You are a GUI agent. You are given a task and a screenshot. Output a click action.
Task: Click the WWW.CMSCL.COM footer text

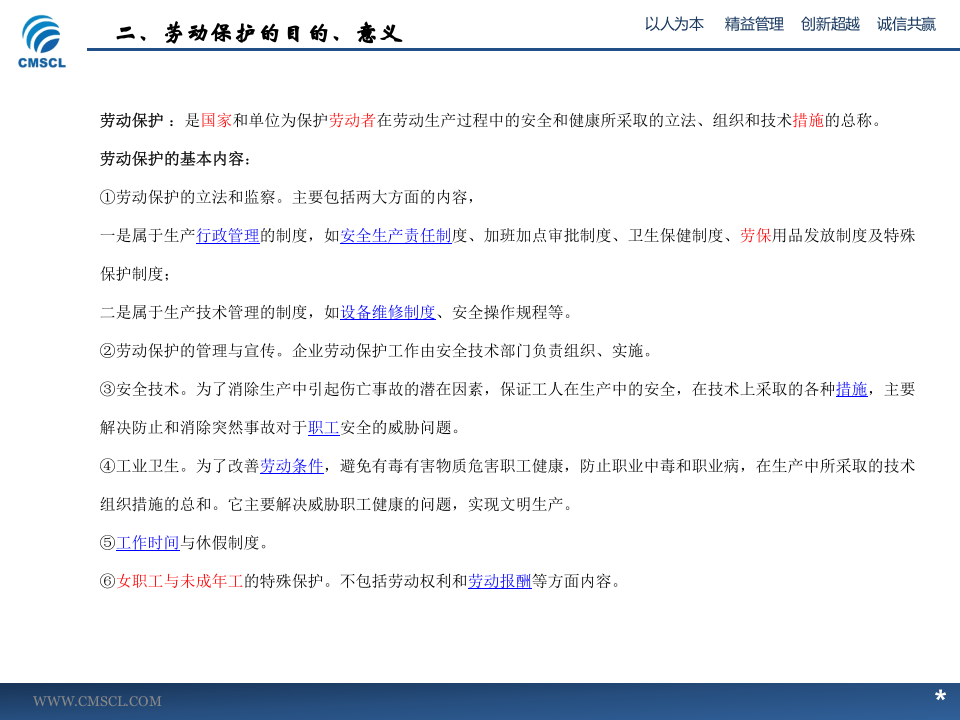(97, 701)
